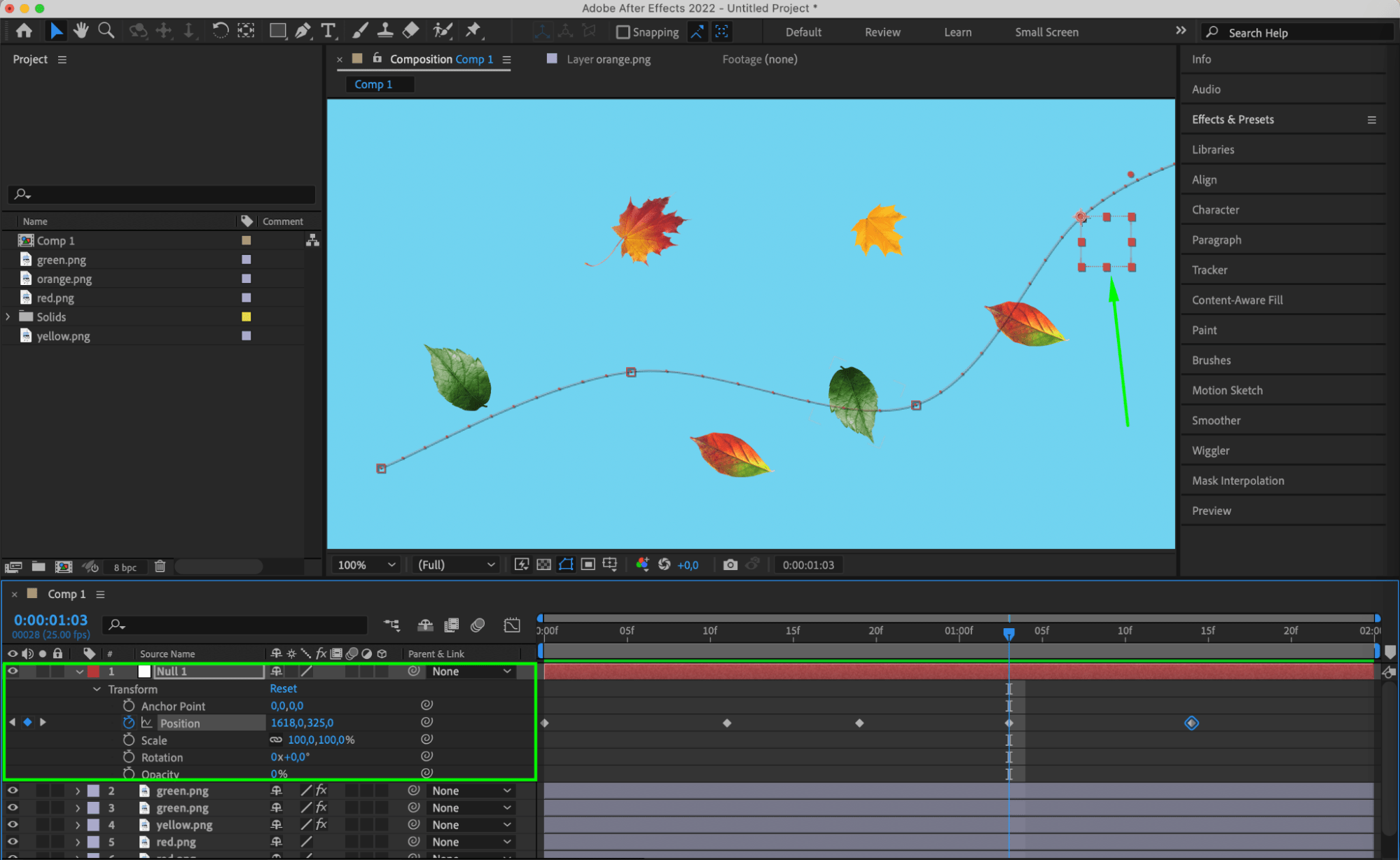Select the Eraser tool
The height and width of the screenshot is (860, 1400).
(411, 30)
